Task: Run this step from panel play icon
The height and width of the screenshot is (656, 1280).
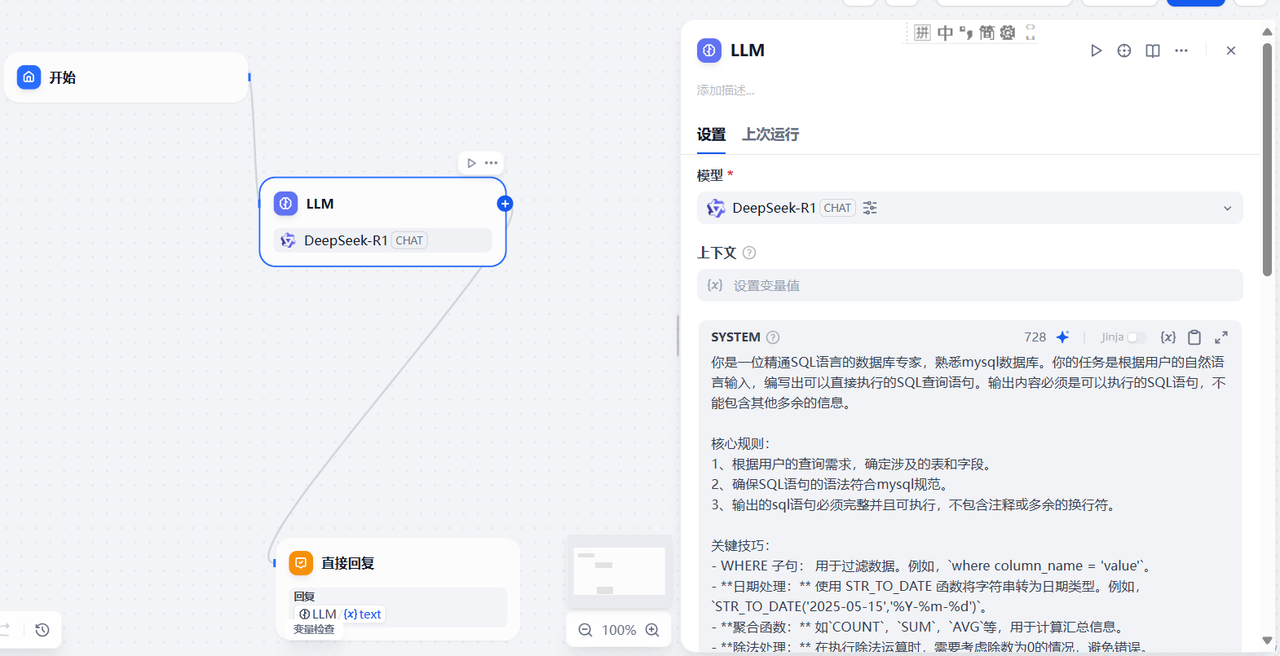Action: pyautogui.click(x=1096, y=50)
